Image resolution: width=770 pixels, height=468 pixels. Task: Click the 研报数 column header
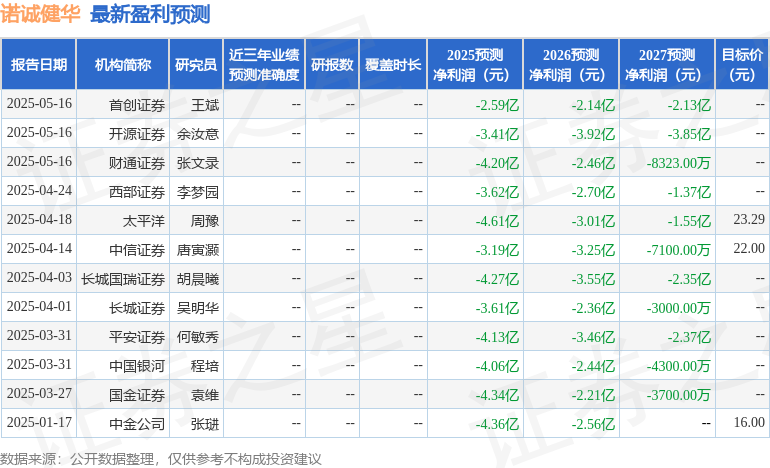tap(332, 64)
